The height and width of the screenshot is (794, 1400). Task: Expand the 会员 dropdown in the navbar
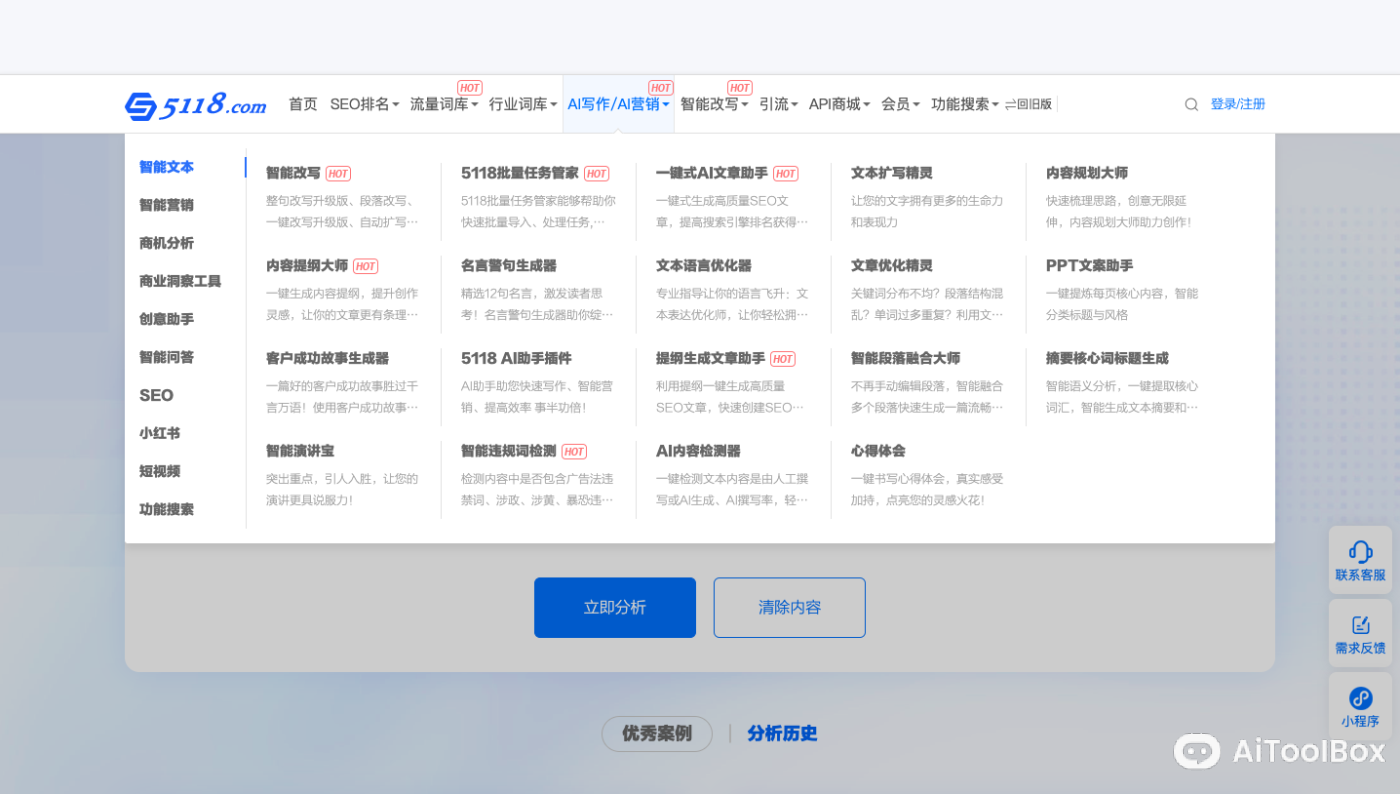point(897,103)
